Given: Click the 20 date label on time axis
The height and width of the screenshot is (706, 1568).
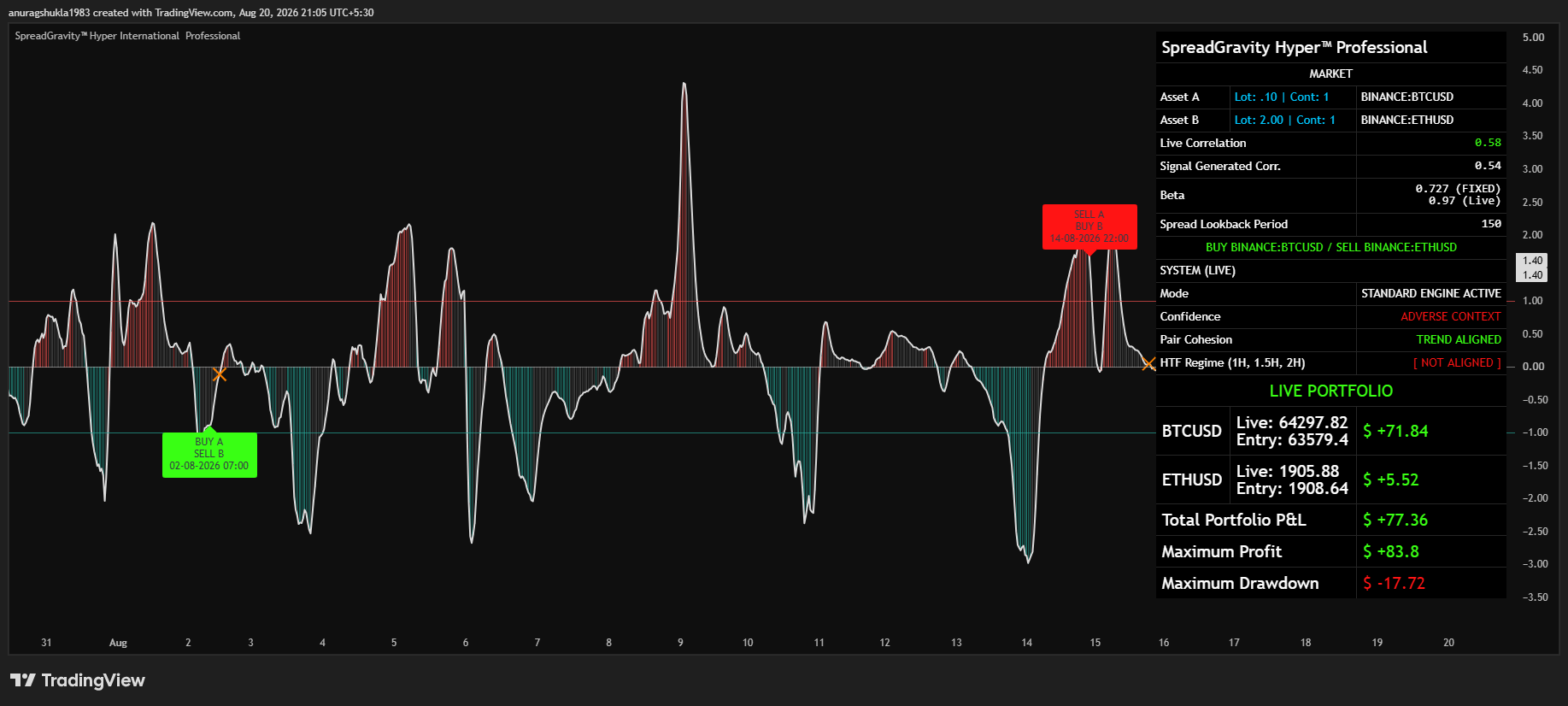Looking at the screenshot, I should click(x=1448, y=643).
